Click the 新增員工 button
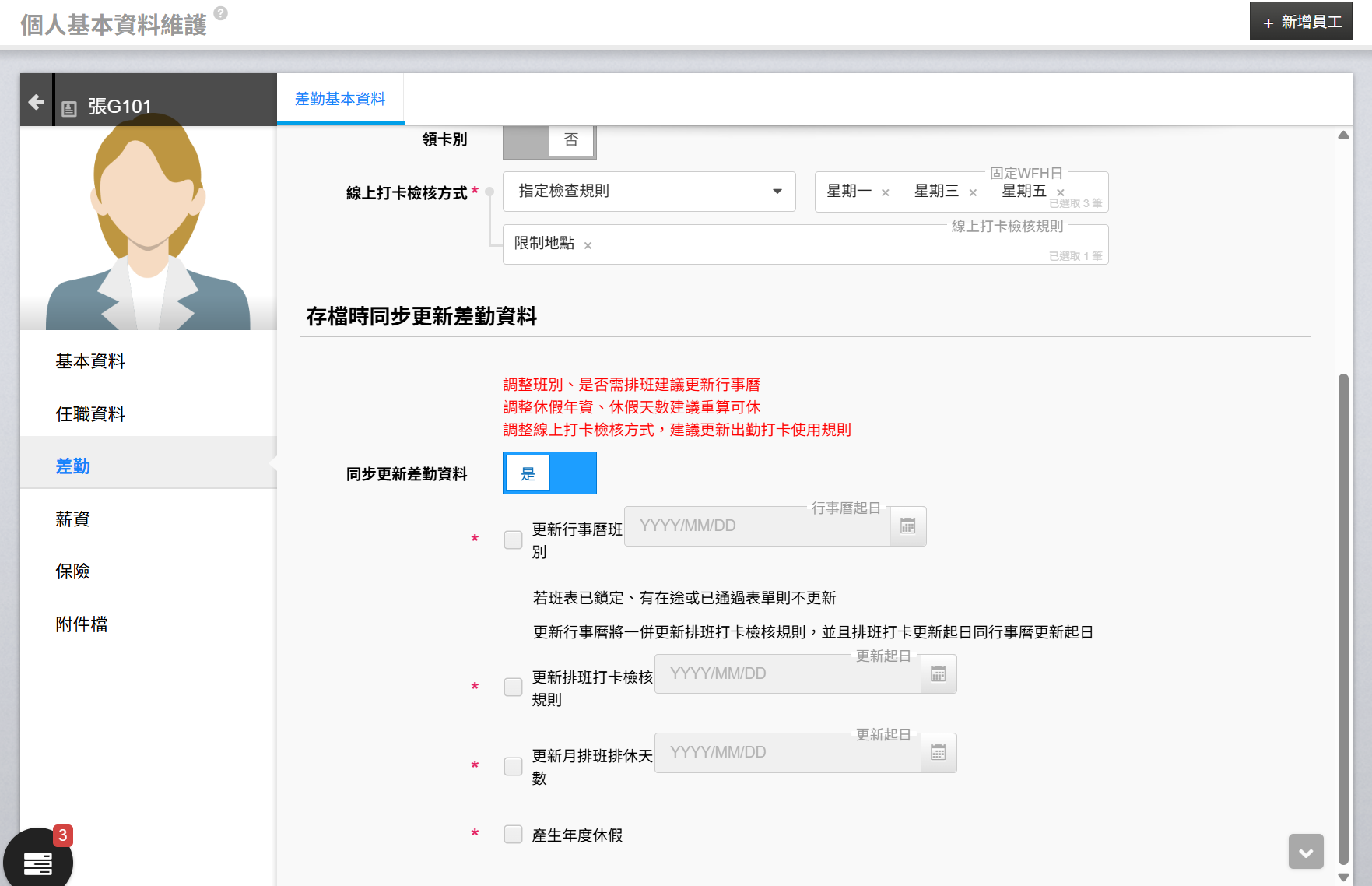The image size is (1372, 886). tap(1300, 22)
